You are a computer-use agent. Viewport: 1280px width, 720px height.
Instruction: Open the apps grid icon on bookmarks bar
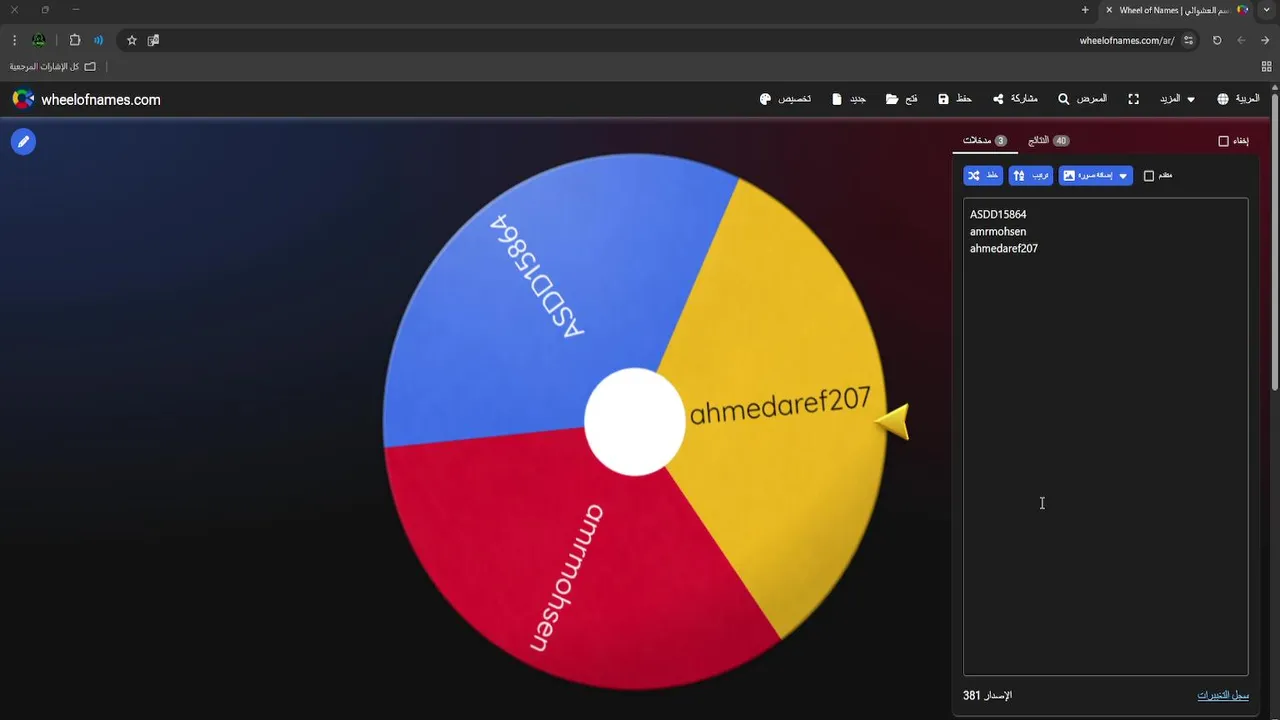[x=1267, y=66]
